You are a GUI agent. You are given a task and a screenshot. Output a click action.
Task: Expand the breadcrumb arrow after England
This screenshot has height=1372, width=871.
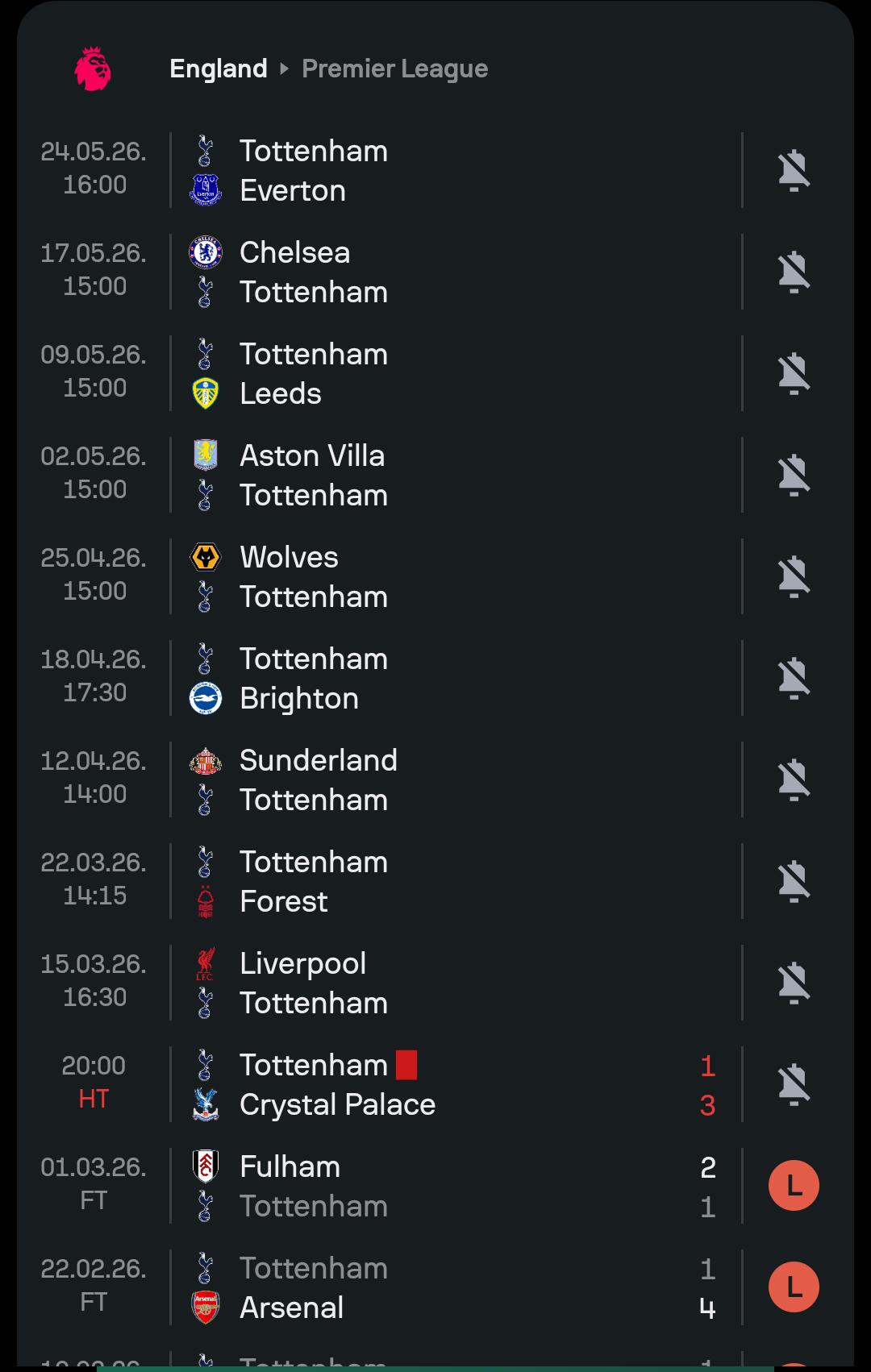[284, 69]
